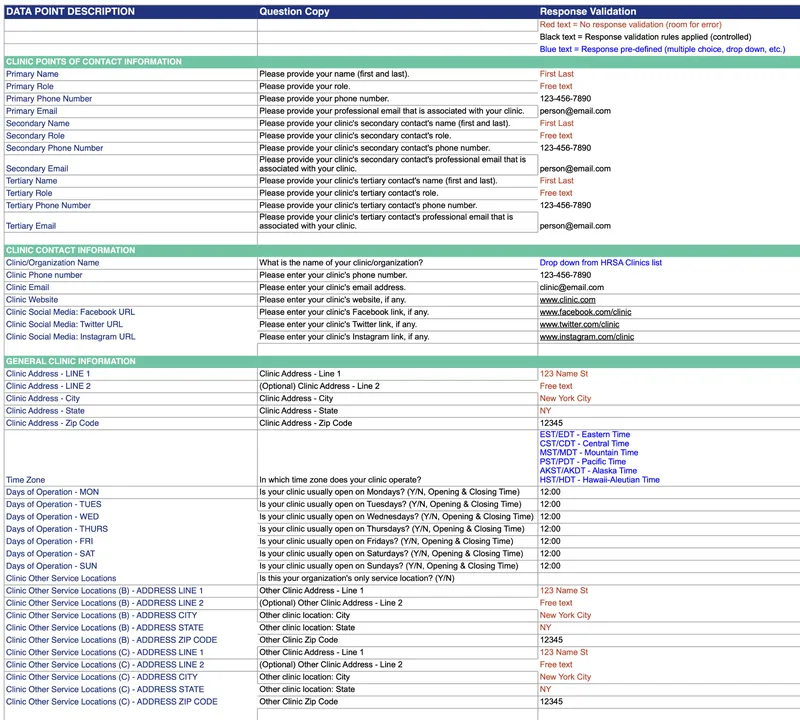Click the Saturdays open question cell
The image size is (800, 720).
(397, 554)
